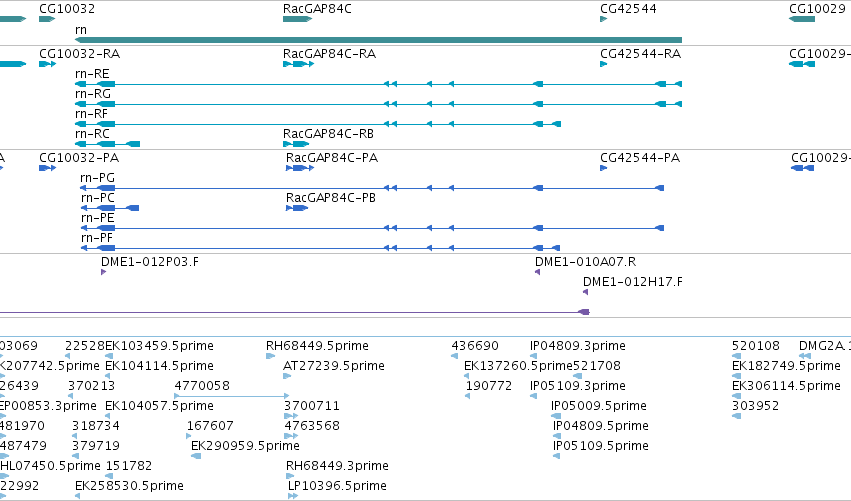This screenshot has width=851, height=501.
Task: Select the RH68449.5prime EST label
Action: pos(317,346)
